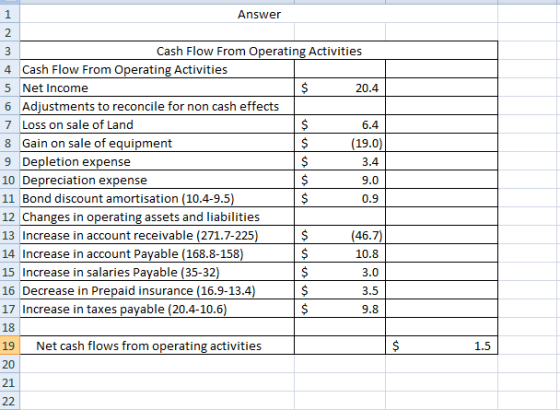Select 'Depletion expense' cell
560x410 pixels.
click(157, 161)
